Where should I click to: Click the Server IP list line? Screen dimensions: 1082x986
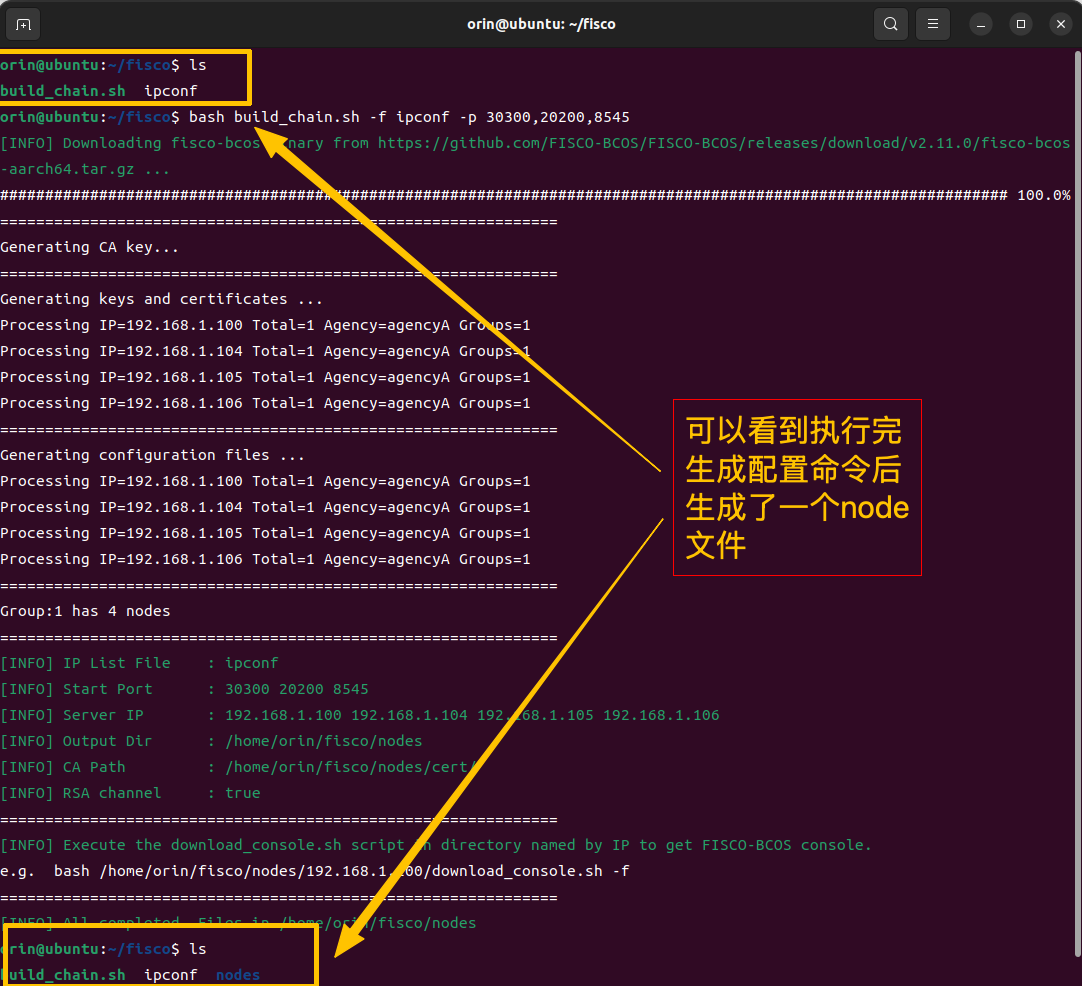[360, 716]
